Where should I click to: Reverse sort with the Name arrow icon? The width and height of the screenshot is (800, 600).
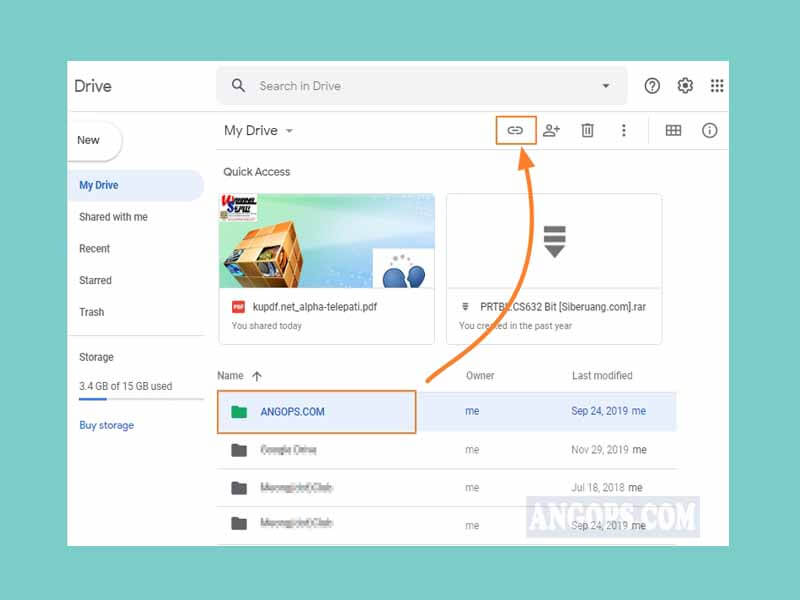coord(257,376)
